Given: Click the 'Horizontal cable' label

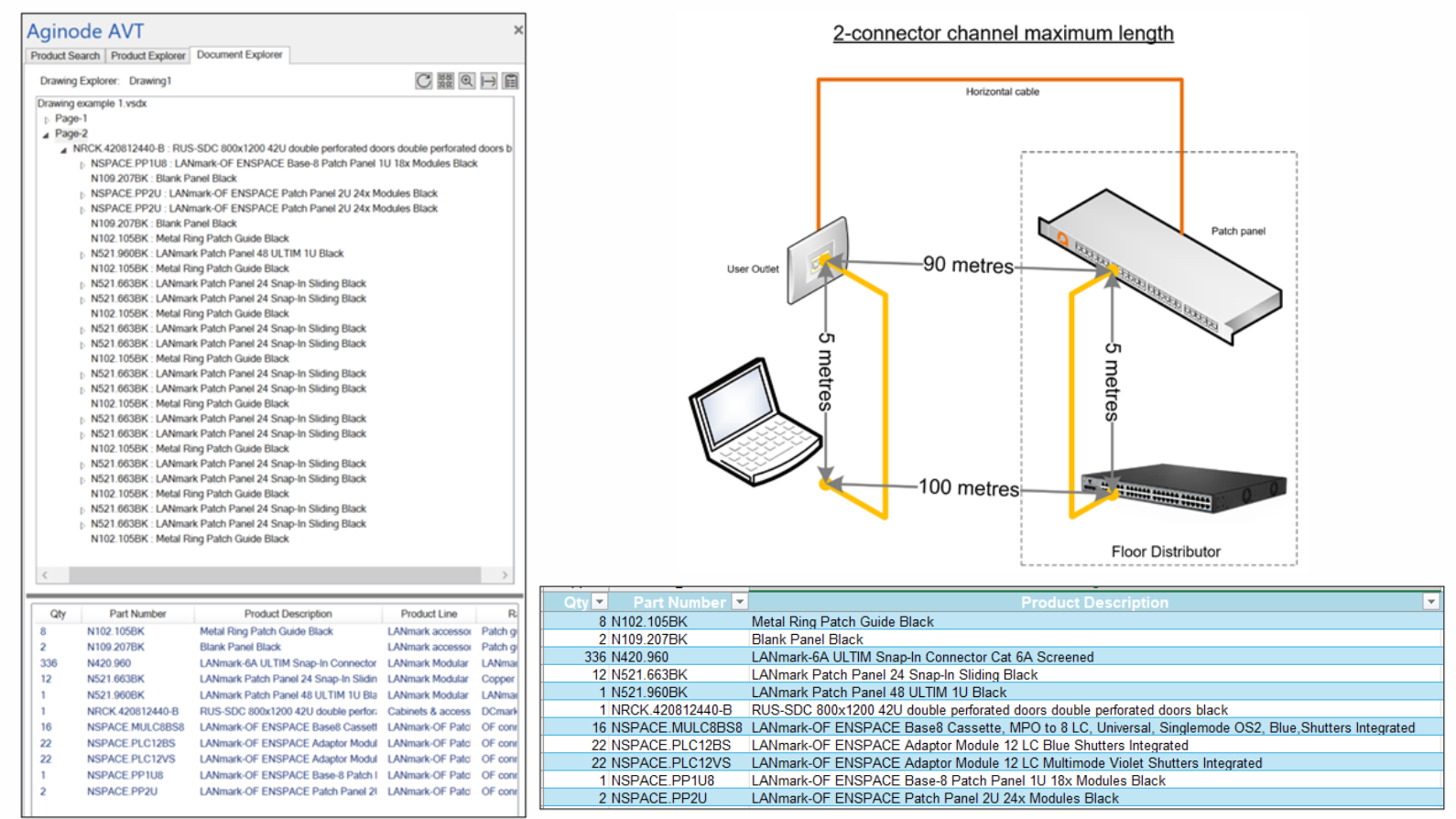Looking at the screenshot, I should [1003, 92].
